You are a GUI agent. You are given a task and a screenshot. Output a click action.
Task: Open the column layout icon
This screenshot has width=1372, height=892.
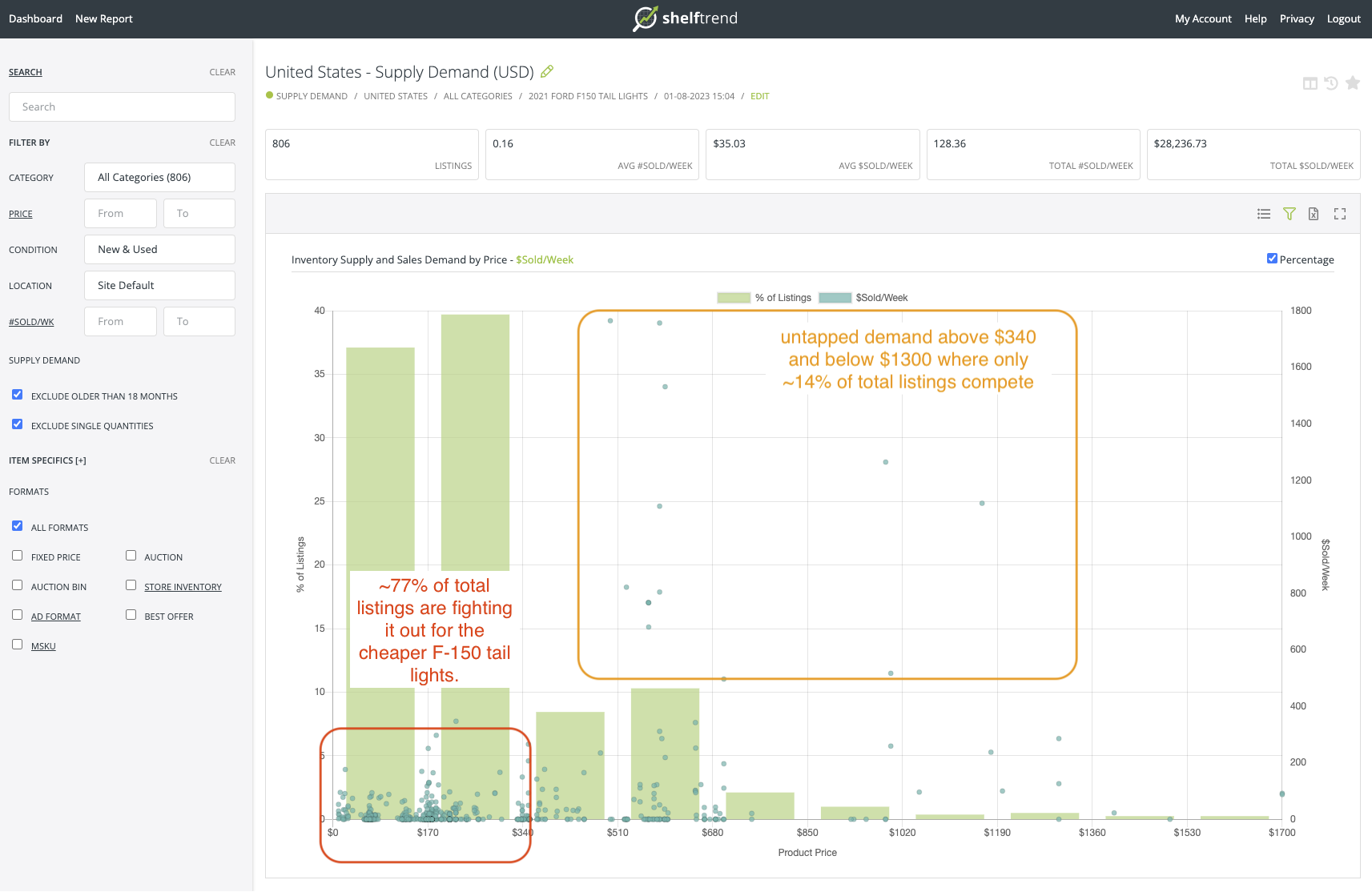click(1310, 83)
